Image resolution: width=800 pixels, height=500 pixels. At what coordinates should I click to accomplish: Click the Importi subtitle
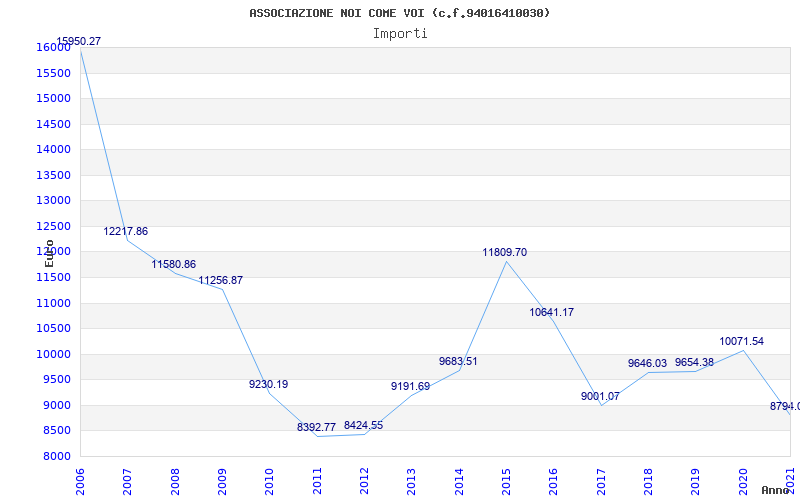pos(400,34)
